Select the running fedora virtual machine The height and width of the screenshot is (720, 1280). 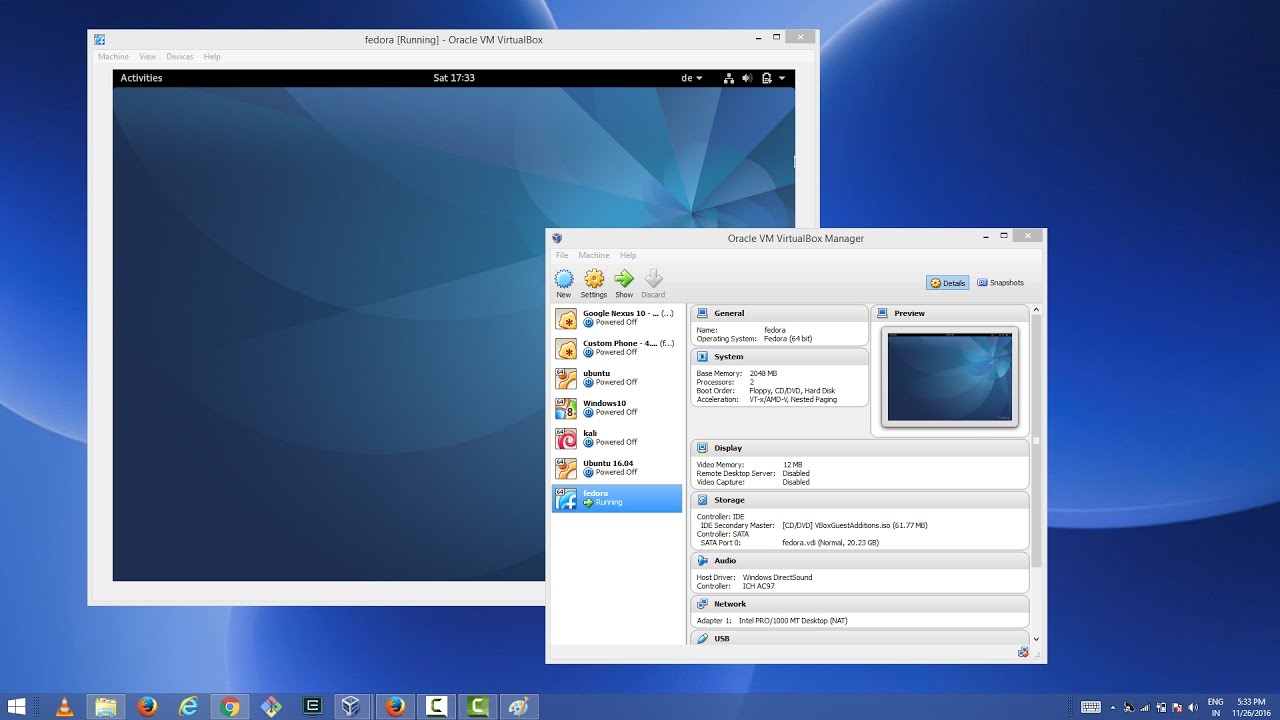coord(617,498)
